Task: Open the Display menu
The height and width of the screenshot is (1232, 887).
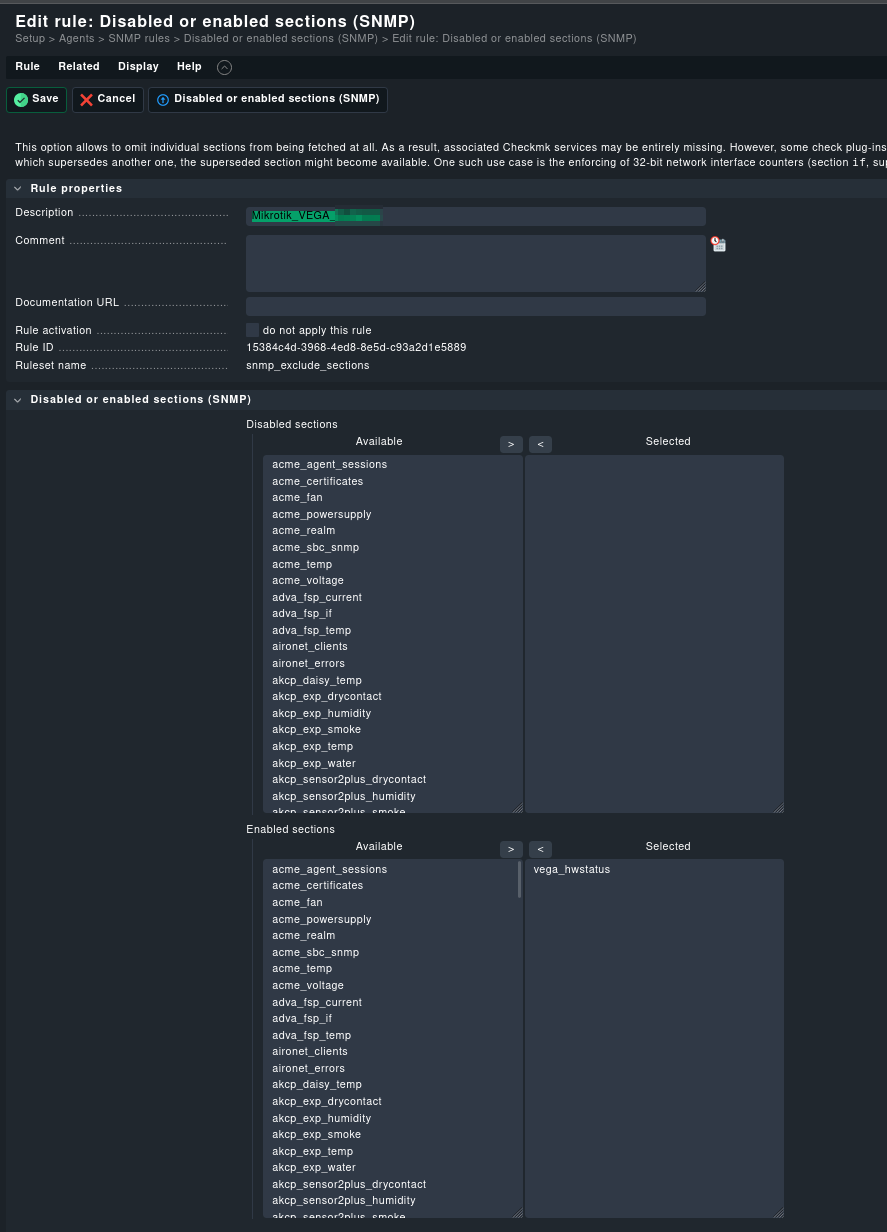Action: [x=138, y=67]
